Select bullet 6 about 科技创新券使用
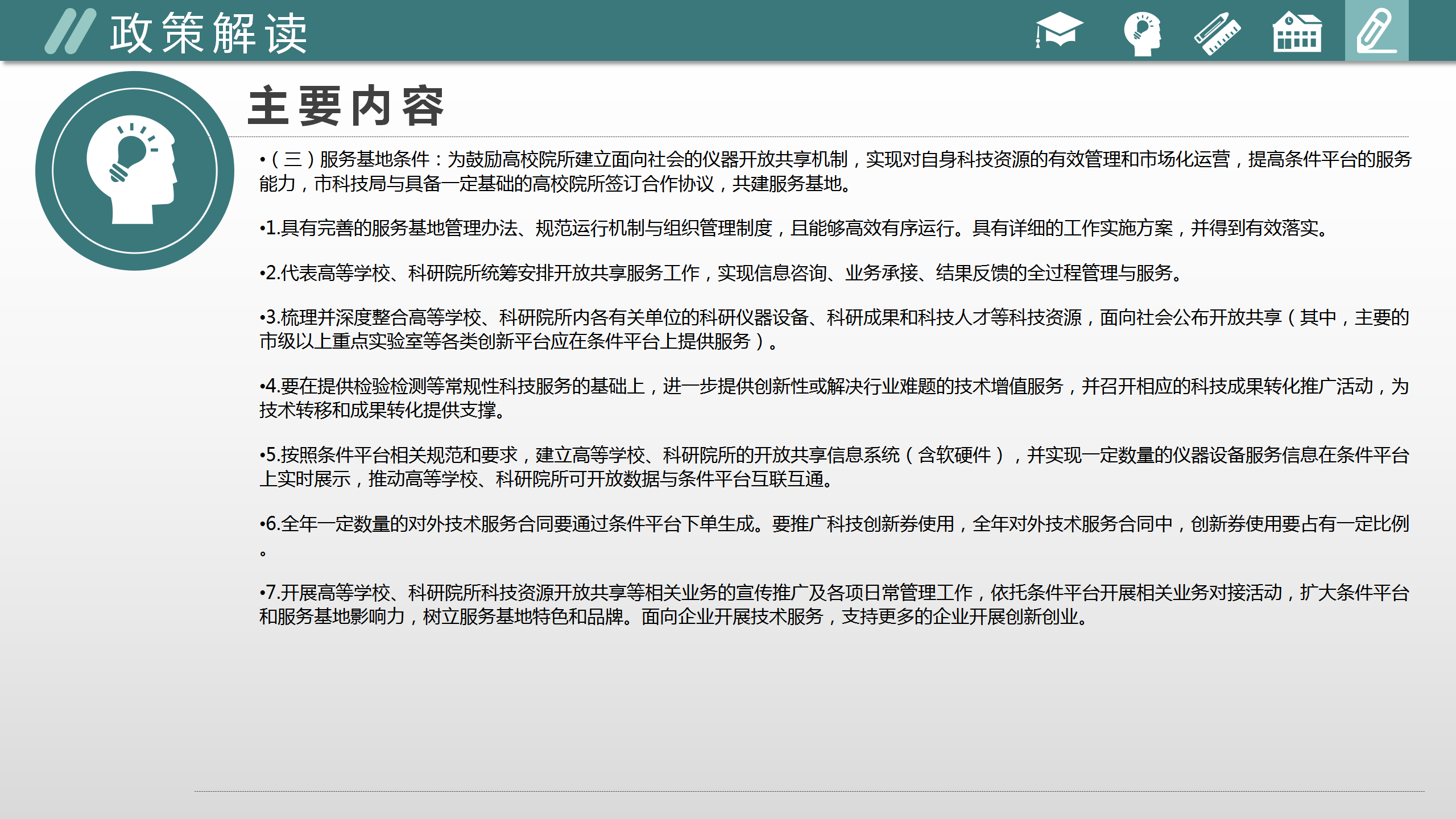The height and width of the screenshot is (819, 1456). 834,524
